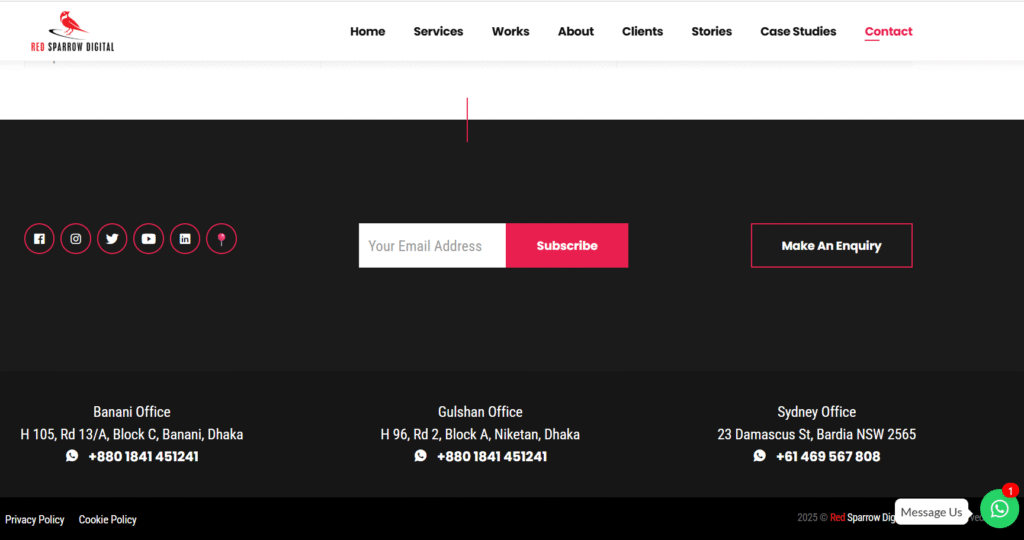1024x540 pixels.
Task: Open the About menu item
Action: tap(576, 31)
